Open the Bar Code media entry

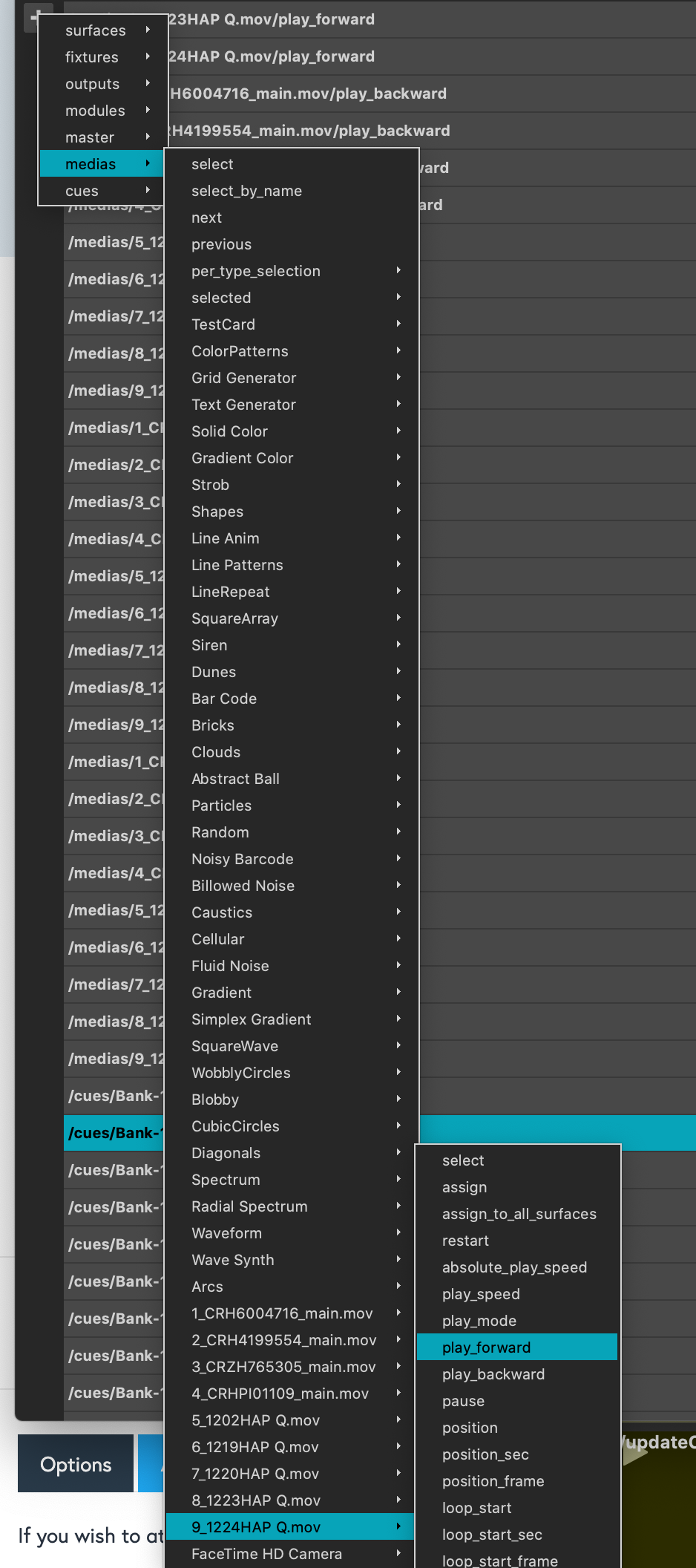pos(292,699)
